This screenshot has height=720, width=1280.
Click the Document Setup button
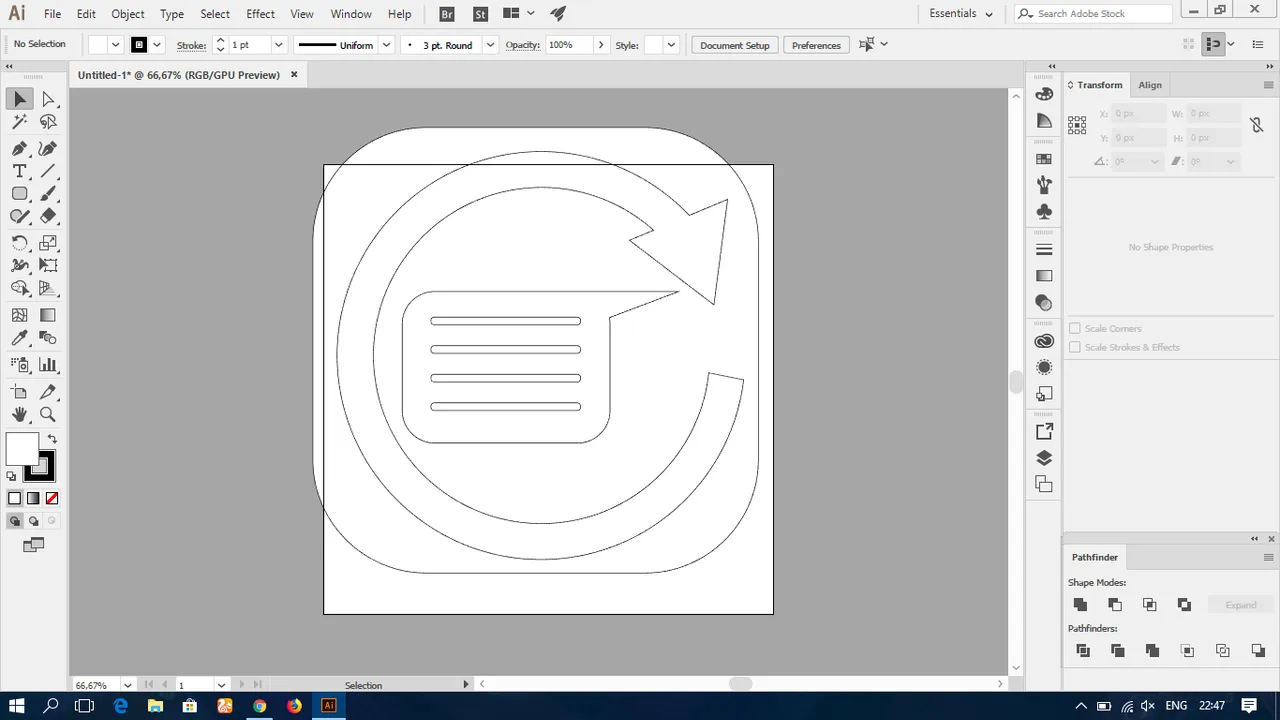[735, 45]
